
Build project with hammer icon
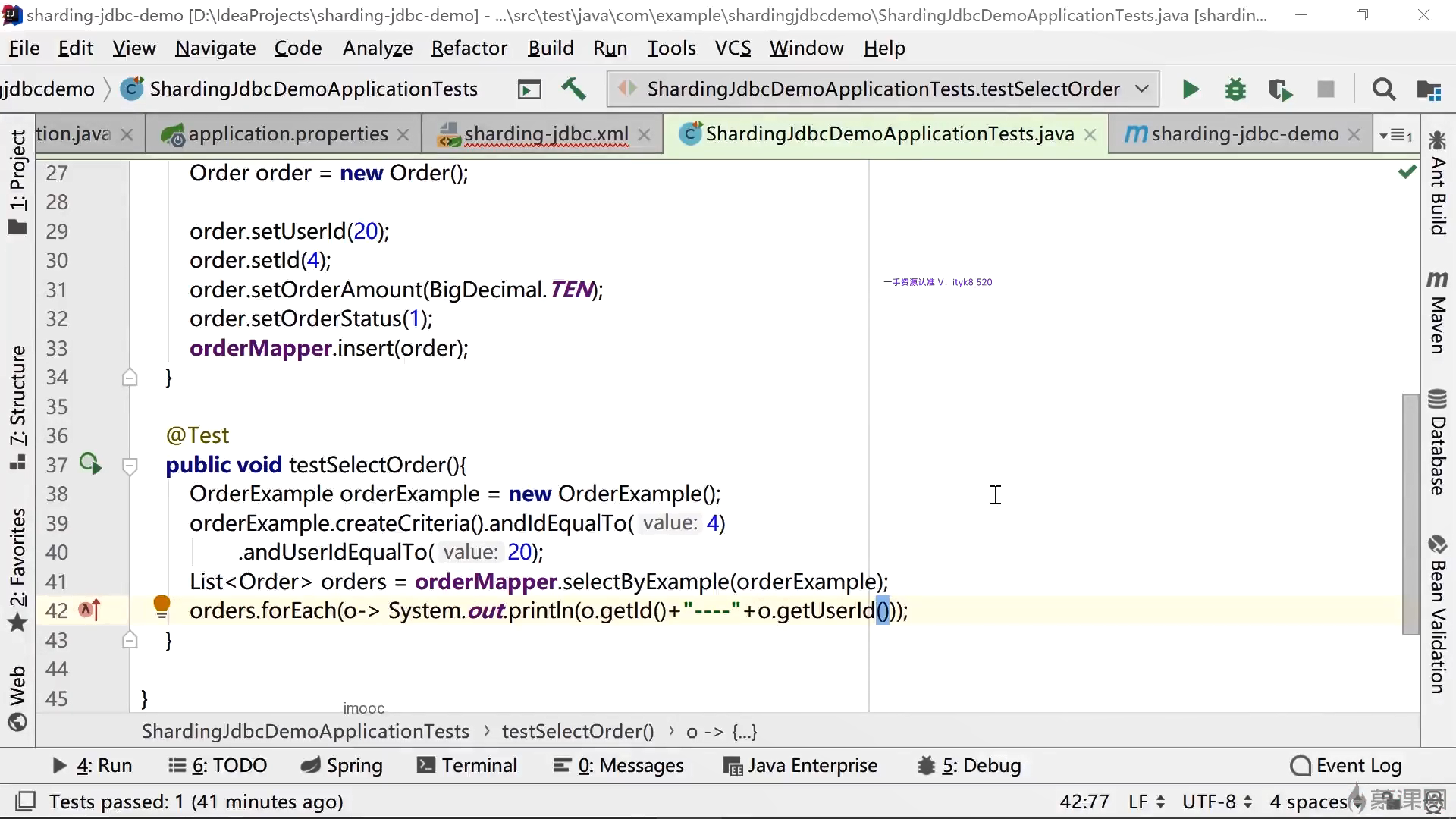click(573, 89)
